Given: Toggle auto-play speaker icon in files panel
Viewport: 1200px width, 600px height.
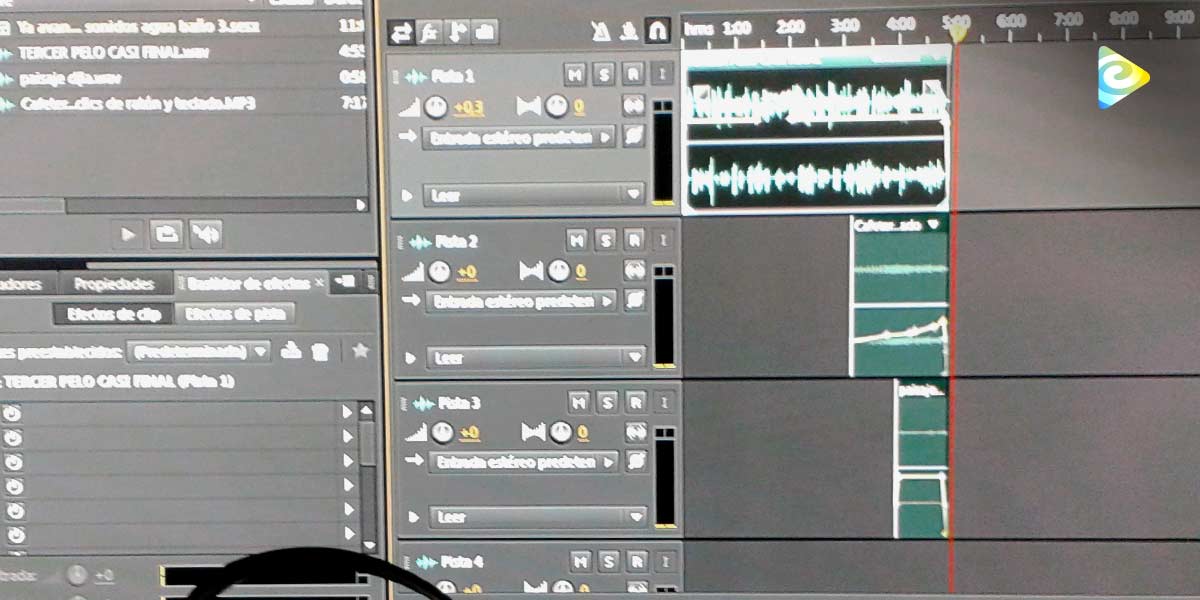Looking at the screenshot, I should click(x=205, y=234).
